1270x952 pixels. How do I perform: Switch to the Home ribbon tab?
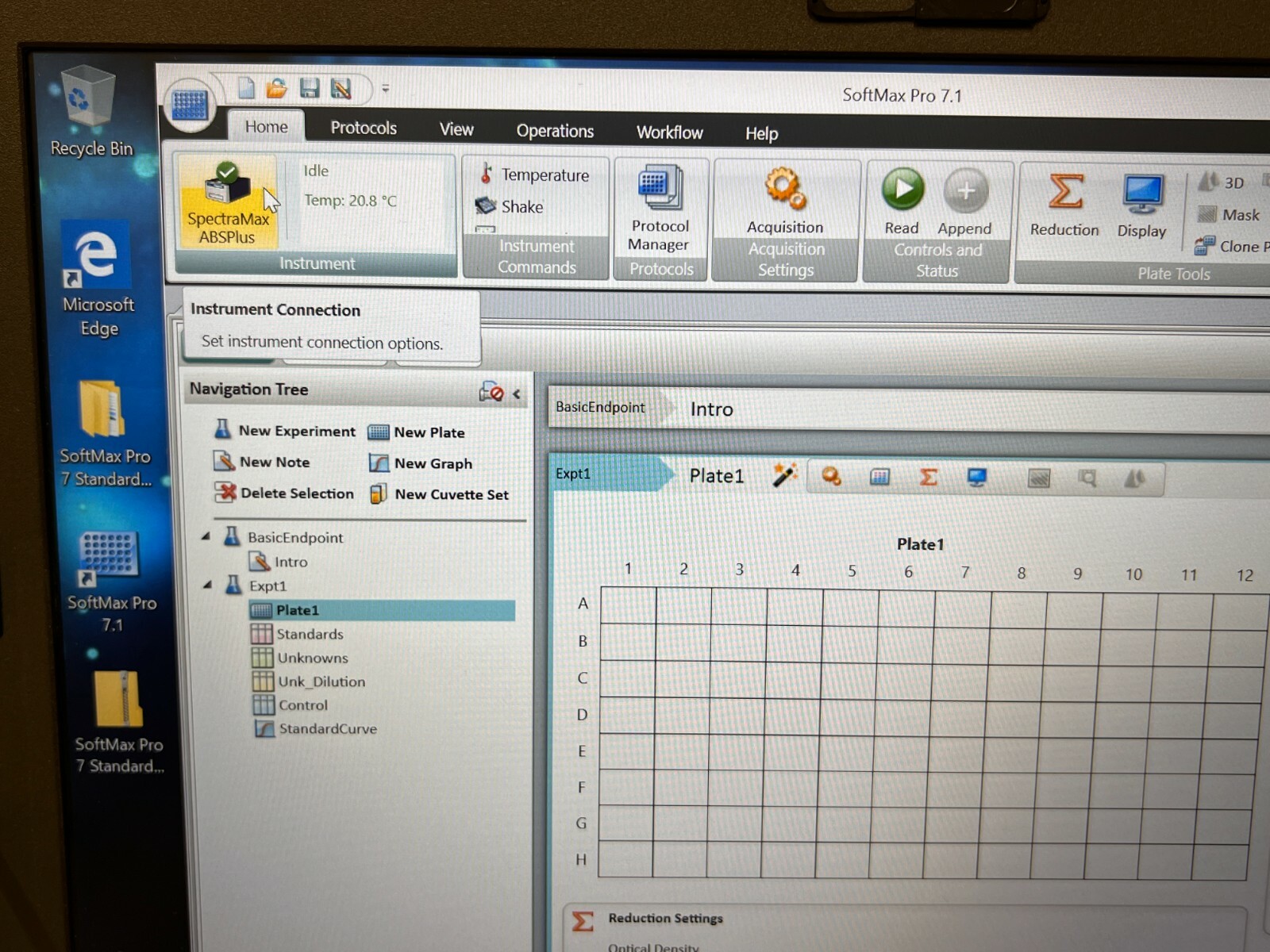tap(266, 127)
